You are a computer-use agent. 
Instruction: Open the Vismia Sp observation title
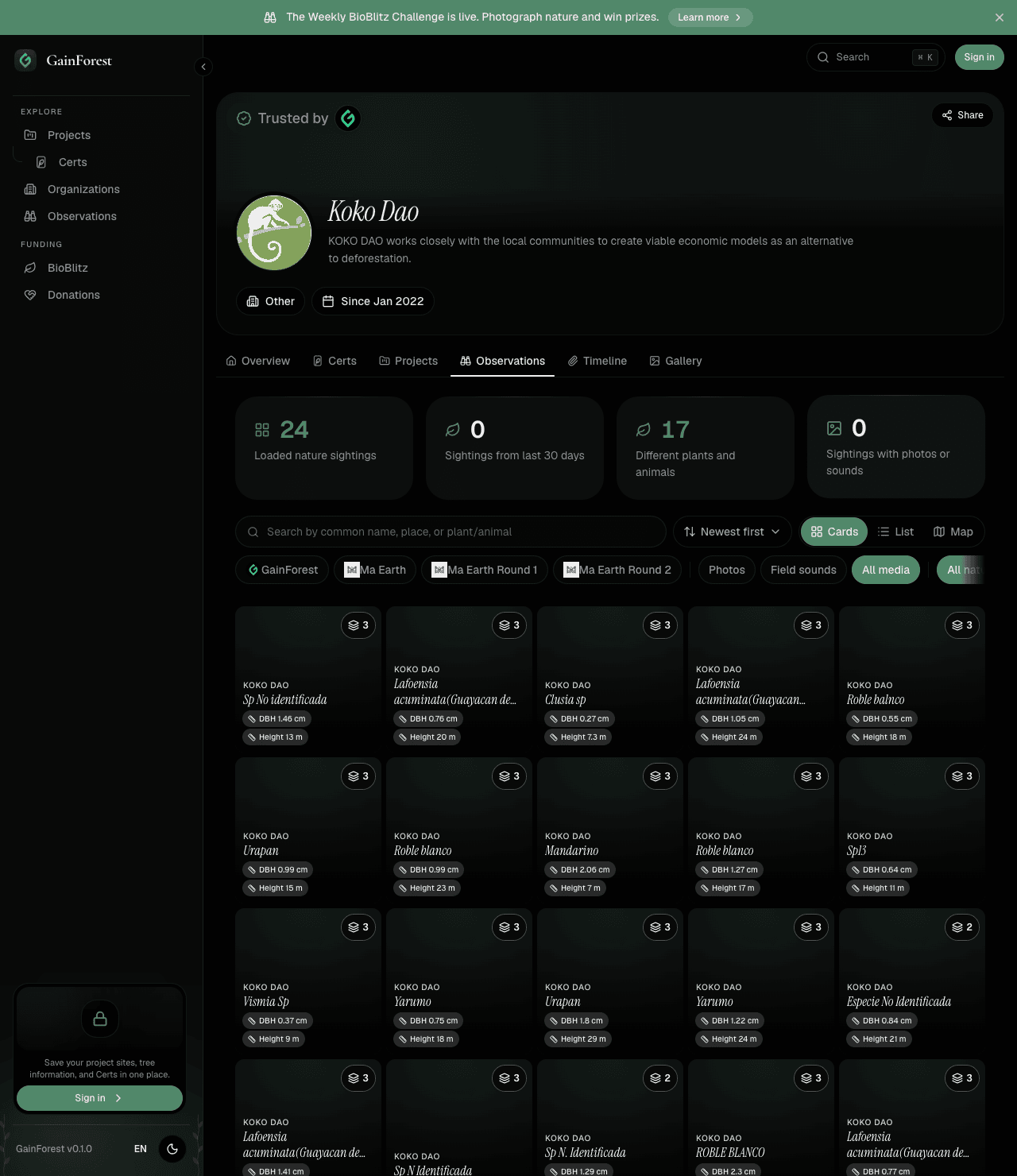265,1002
